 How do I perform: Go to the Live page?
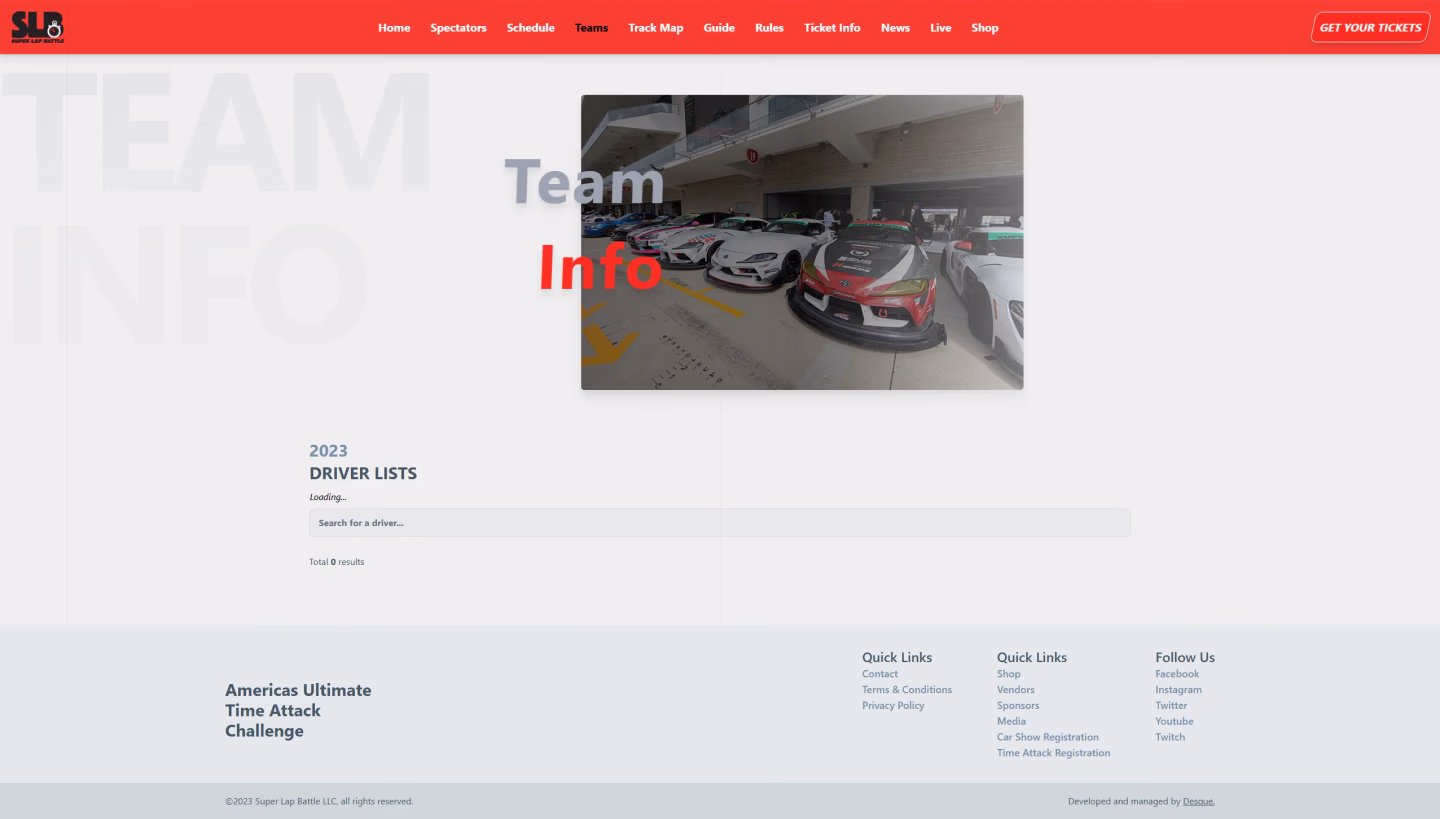(x=940, y=28)
